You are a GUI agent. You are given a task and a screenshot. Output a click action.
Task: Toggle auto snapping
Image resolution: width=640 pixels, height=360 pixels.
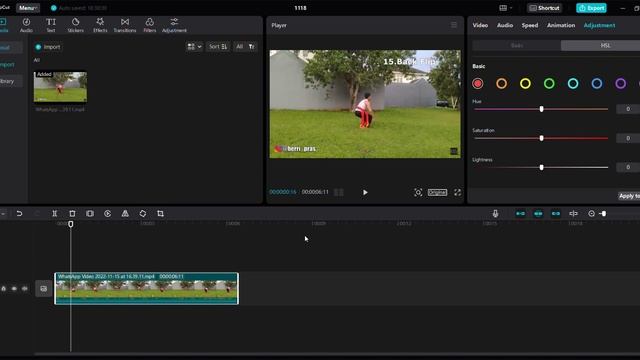coord(538,213)
